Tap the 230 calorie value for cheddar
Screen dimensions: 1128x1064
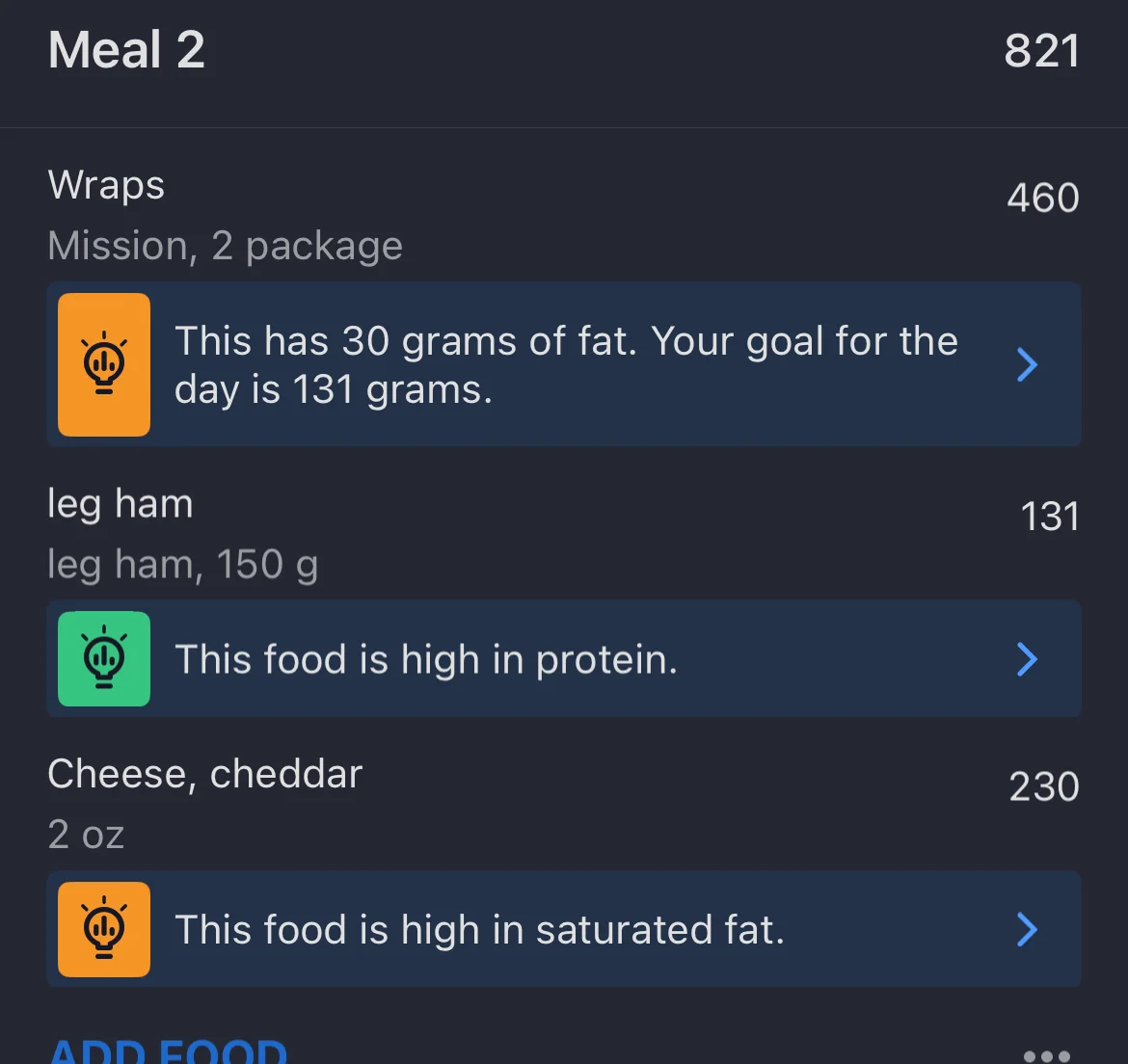(1043, 786)
